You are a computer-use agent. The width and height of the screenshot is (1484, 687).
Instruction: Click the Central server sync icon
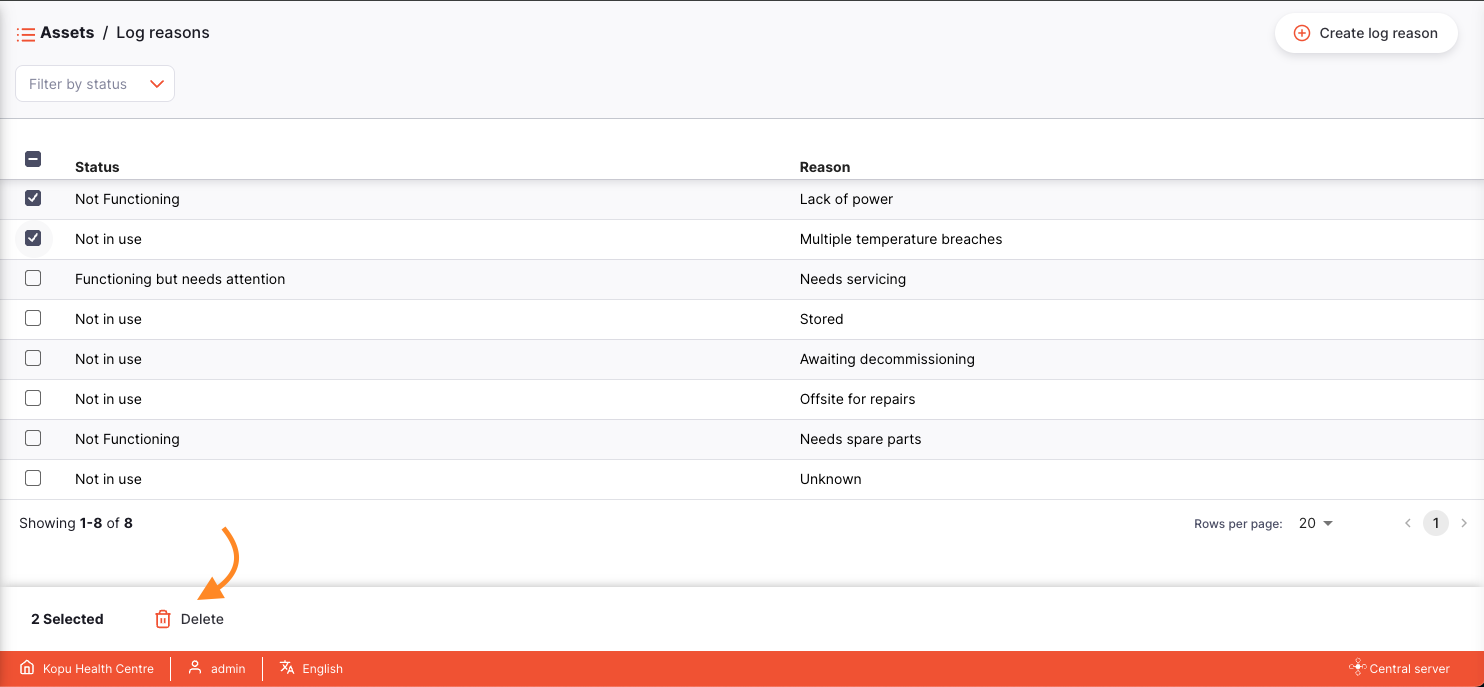[x=1356, y=668]
